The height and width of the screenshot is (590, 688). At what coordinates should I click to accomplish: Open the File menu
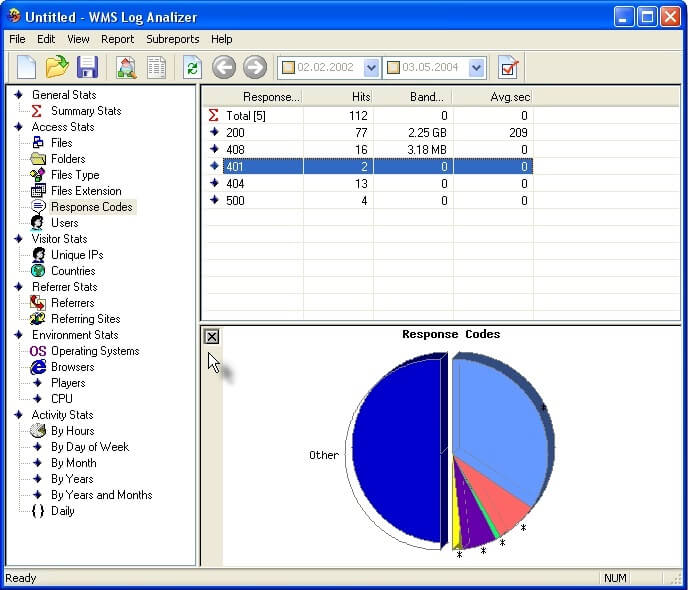pyautogui.click(x=17, y=39)
